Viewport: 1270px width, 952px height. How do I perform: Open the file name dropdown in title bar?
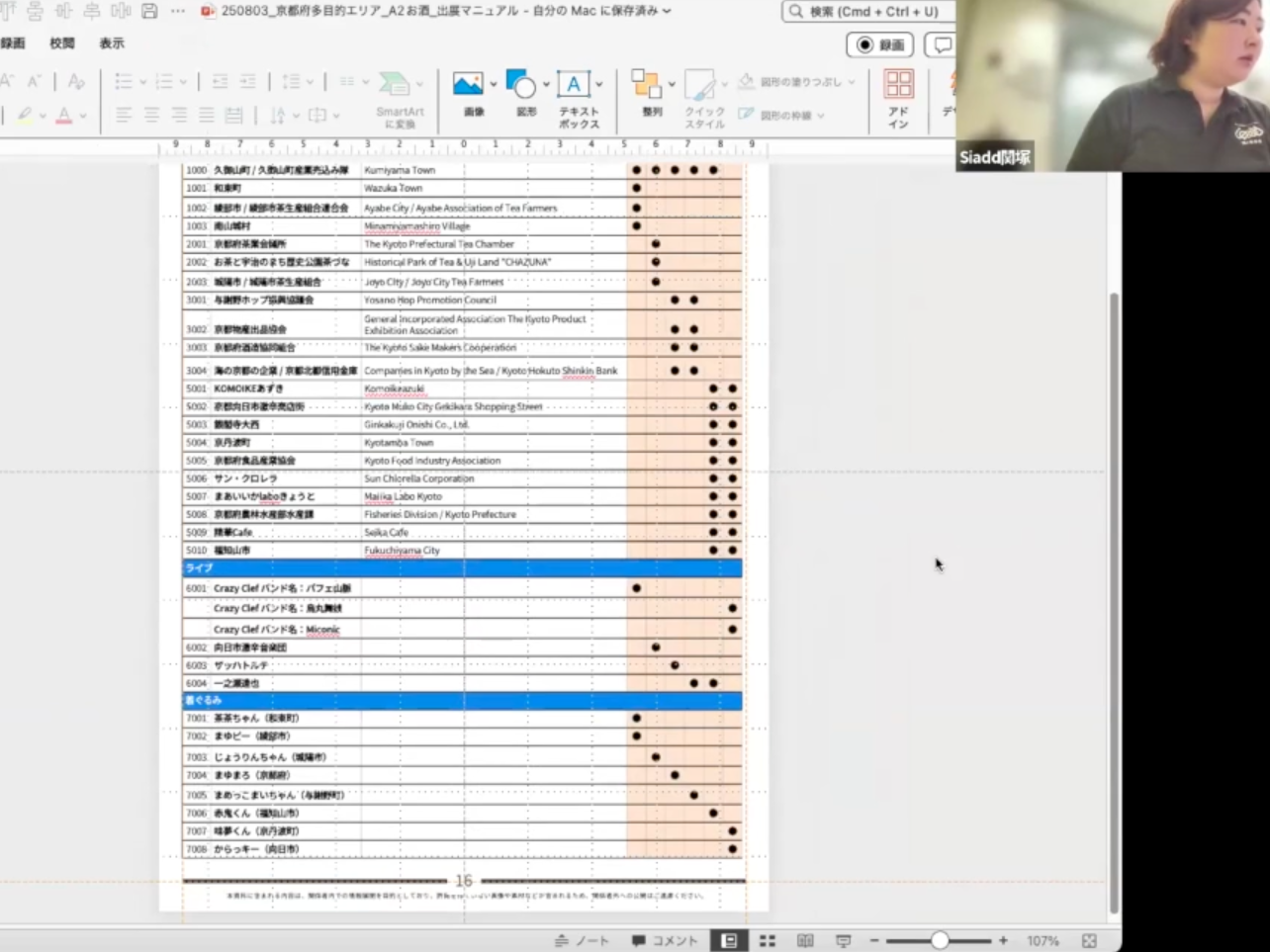667,11
